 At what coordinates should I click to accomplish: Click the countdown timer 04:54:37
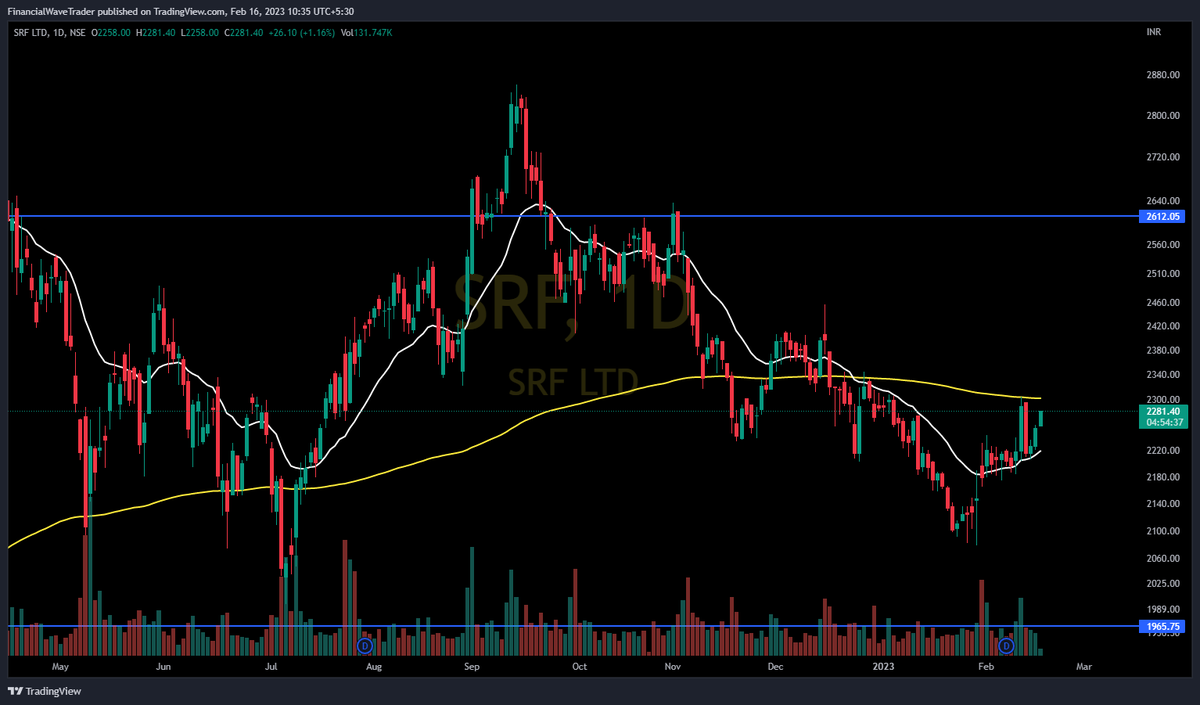pyautogui.click(x=1164, y=423)
